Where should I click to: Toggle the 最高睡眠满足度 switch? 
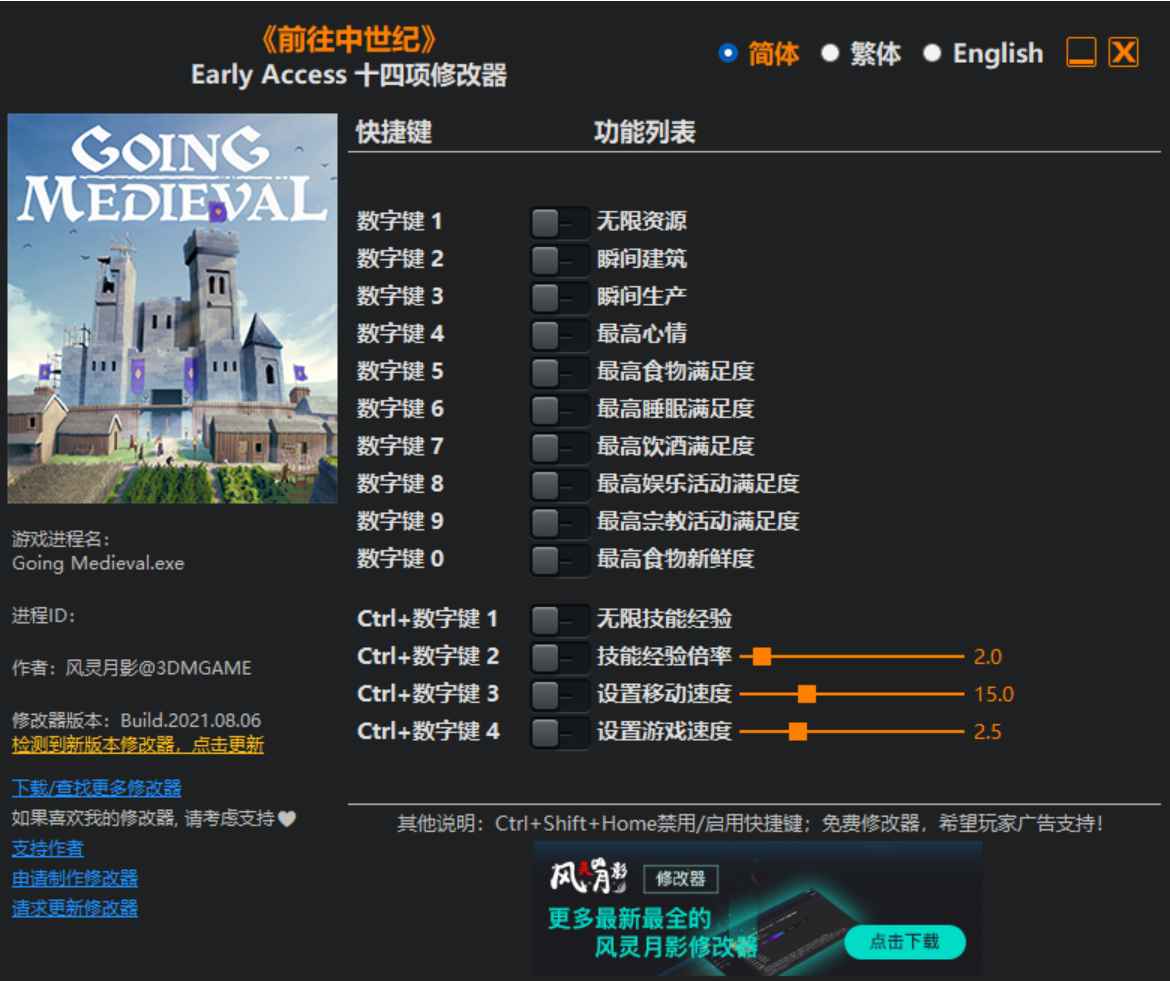coord(558,409)
